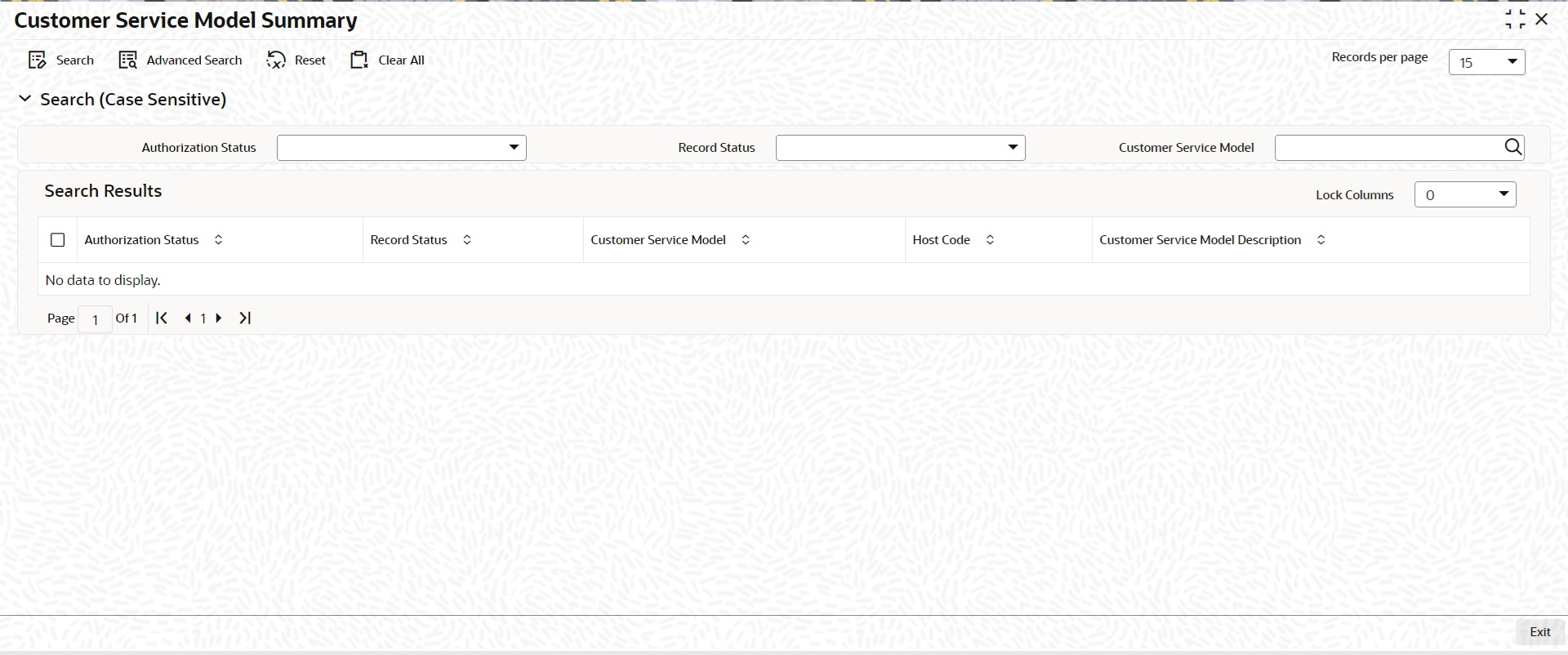Sort by Customer Service Model Description column
Viewport: 1568px width, 655px height.
point(1321,240)
